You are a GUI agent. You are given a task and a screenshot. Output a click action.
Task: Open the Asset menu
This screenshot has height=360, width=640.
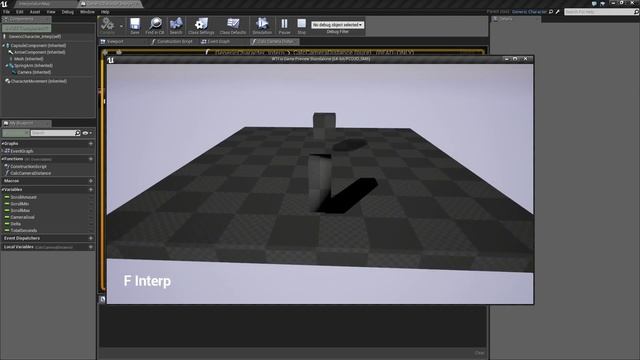35,12
